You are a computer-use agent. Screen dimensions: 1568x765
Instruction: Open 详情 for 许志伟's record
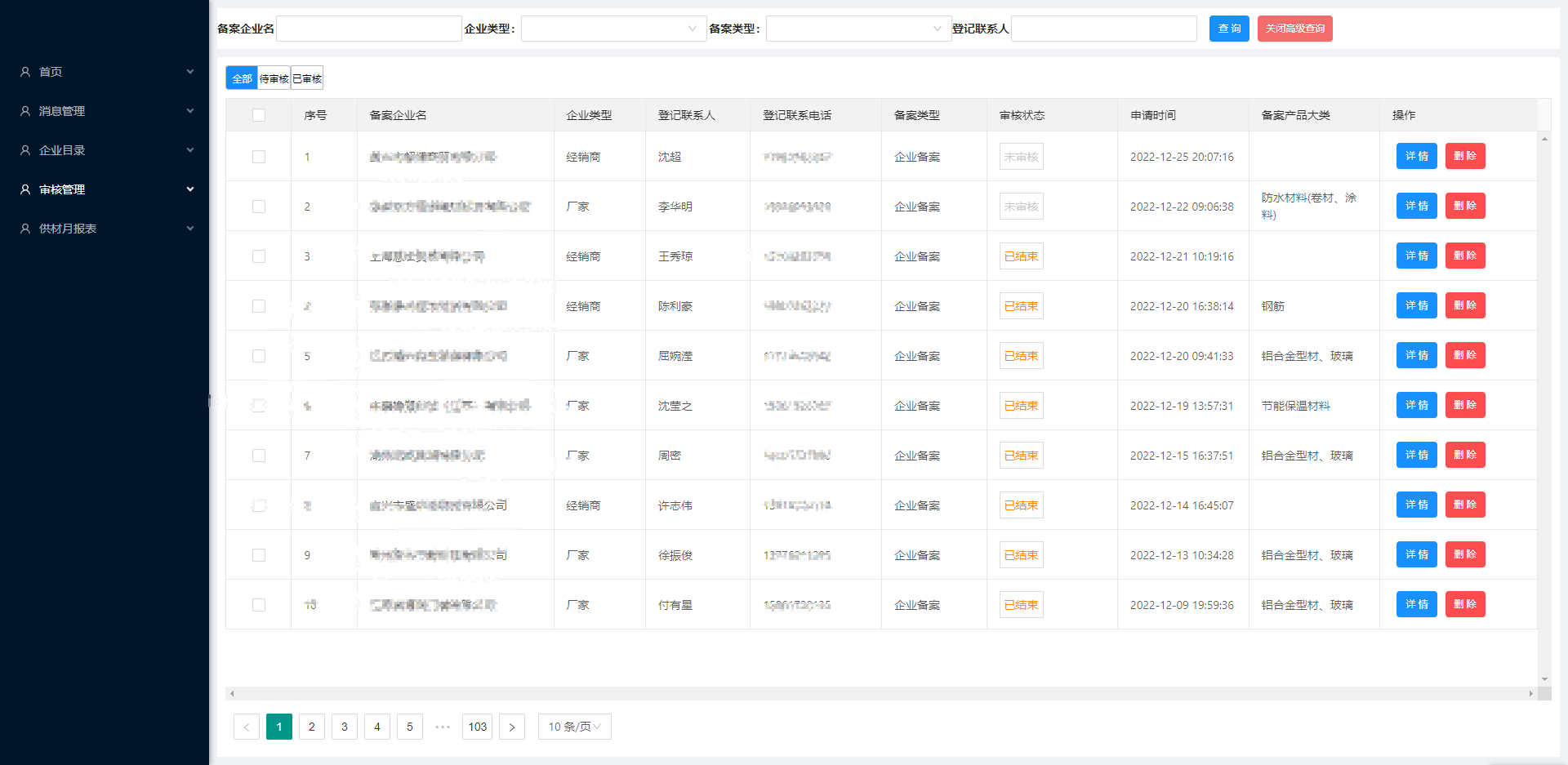point(1416,505)
